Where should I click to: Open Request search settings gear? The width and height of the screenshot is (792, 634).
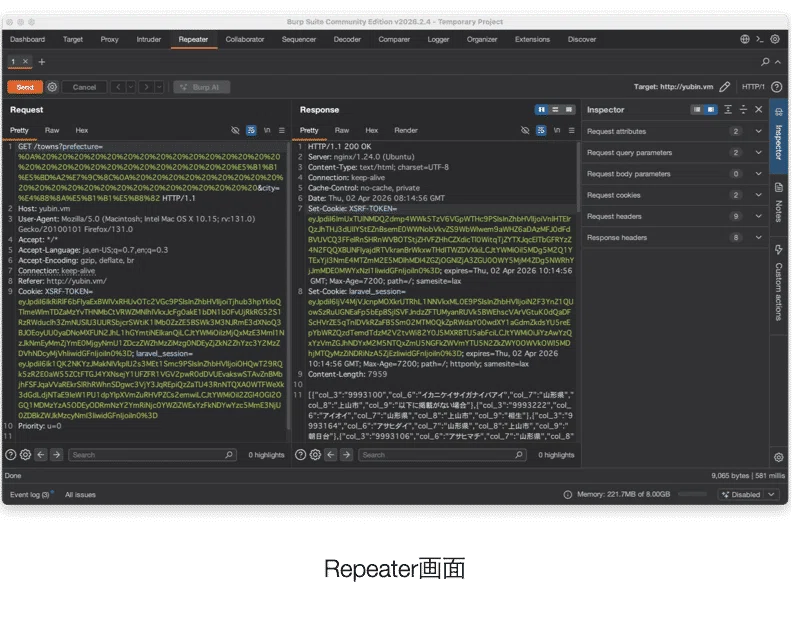pos(25,455)
